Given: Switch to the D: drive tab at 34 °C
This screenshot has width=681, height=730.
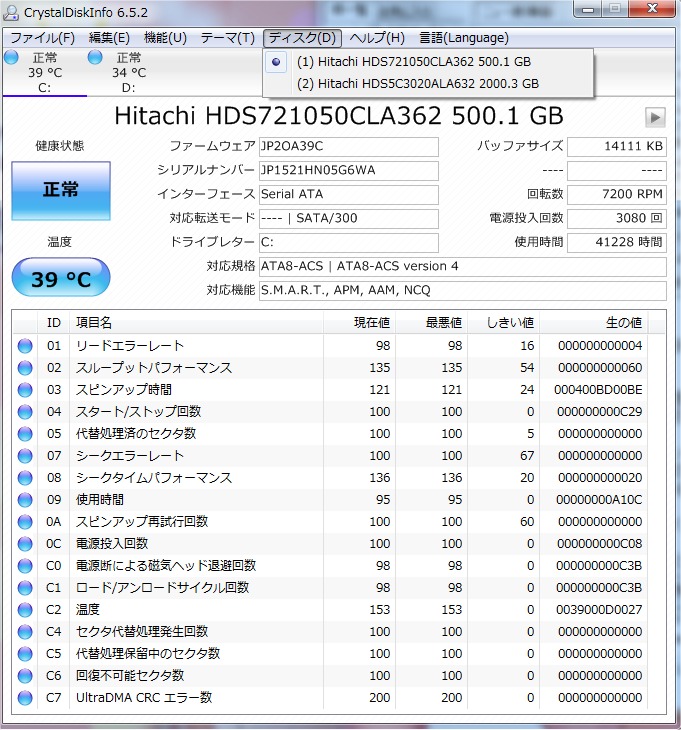Looking at the screenshot, I should click(x=128, y=72).
